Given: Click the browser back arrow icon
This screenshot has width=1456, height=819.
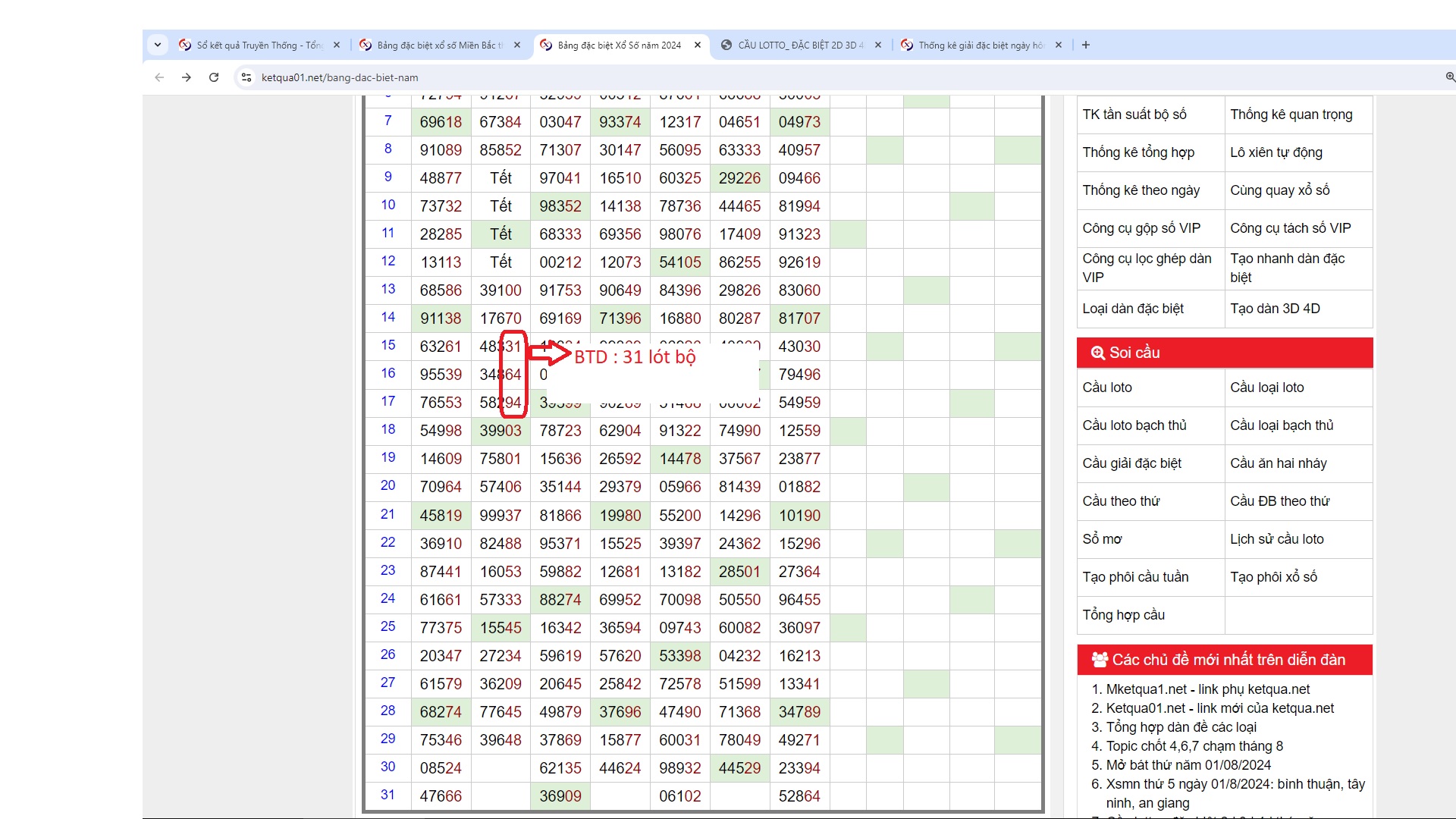Looking at the screenshot, I should pyautogui.click(x=159, y=77).
